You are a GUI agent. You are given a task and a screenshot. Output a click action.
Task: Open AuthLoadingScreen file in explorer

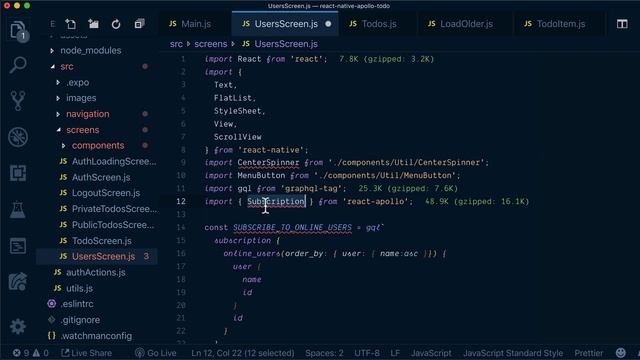pyautogui.click(x=108, y=162)
